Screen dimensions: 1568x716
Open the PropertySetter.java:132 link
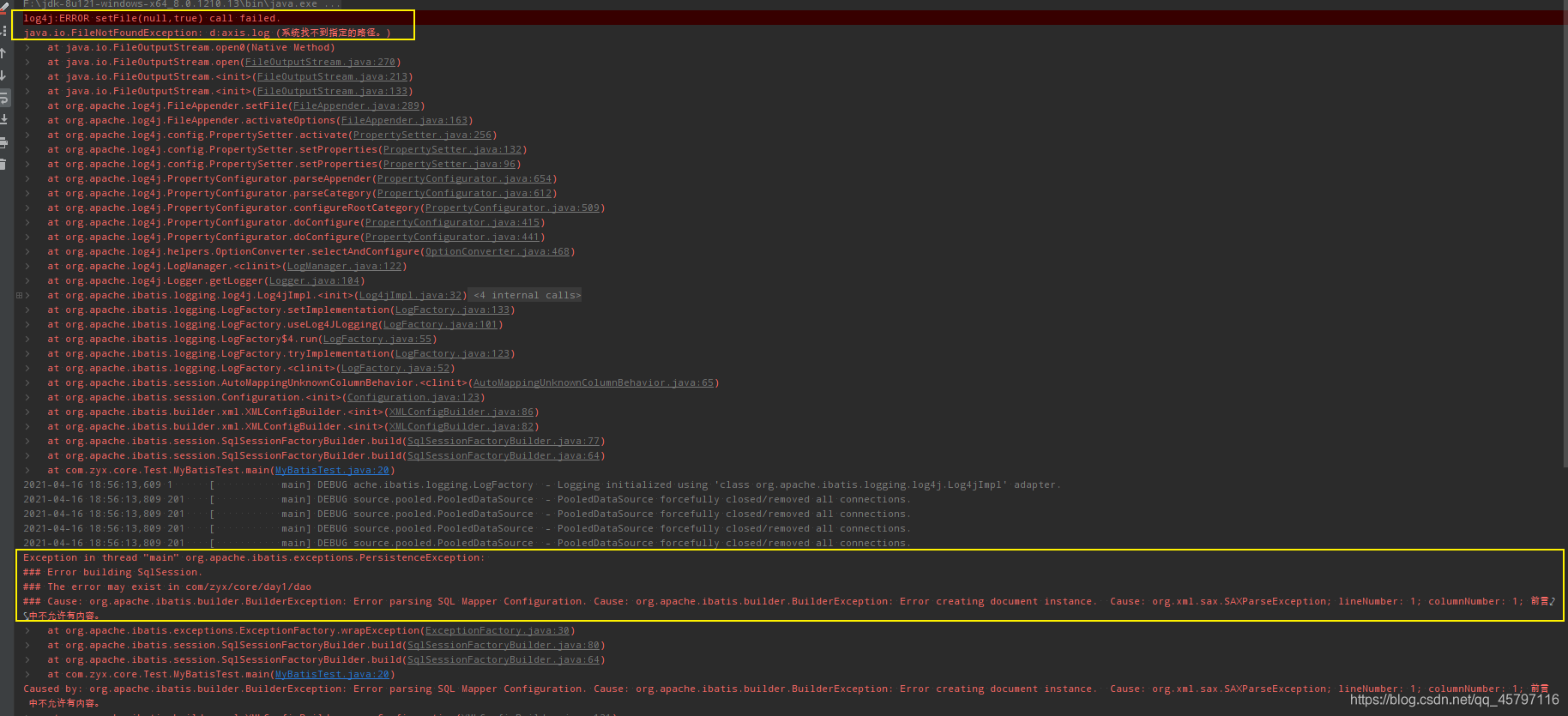(452, 150)
